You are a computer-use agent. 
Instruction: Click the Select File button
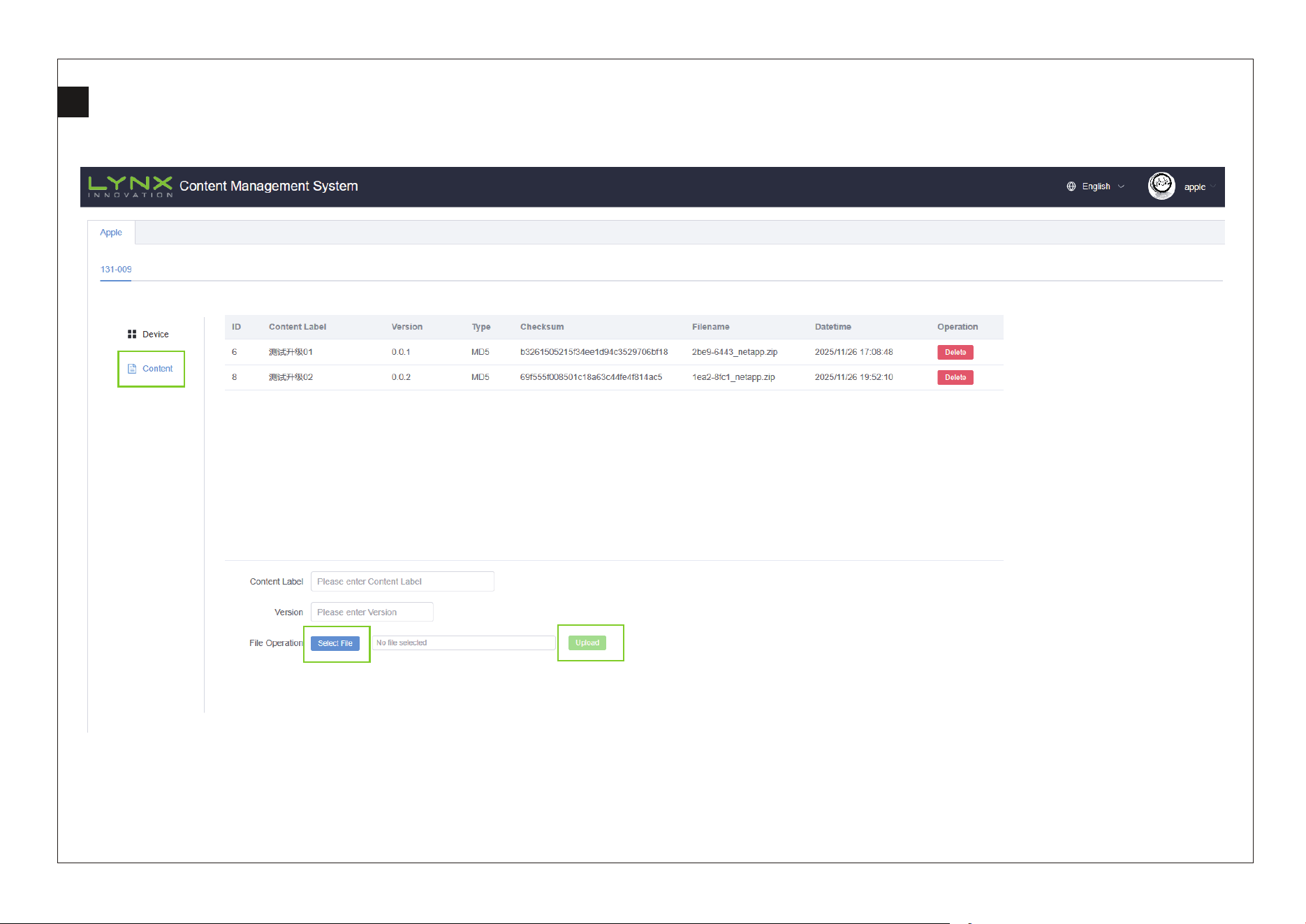click(335, 643)
